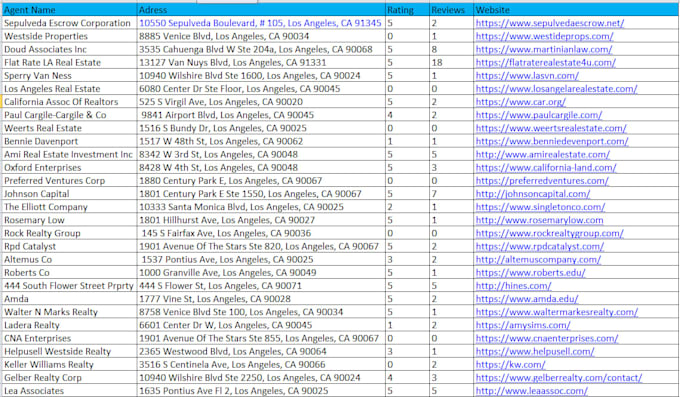Select the California Assoc Of Realtors cell
This screenshot has width=680, height=397.
coord(69,102)
